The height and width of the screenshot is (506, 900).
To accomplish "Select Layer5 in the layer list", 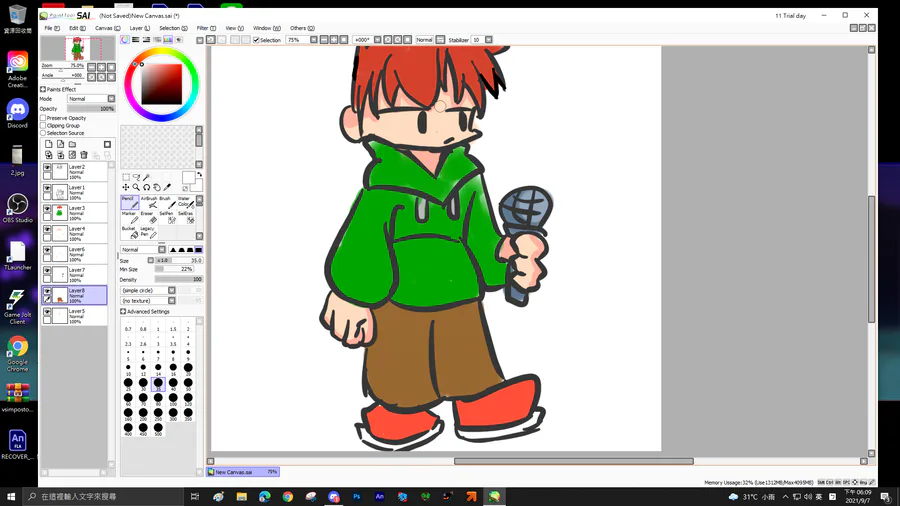I will click(x=75, y=316).
